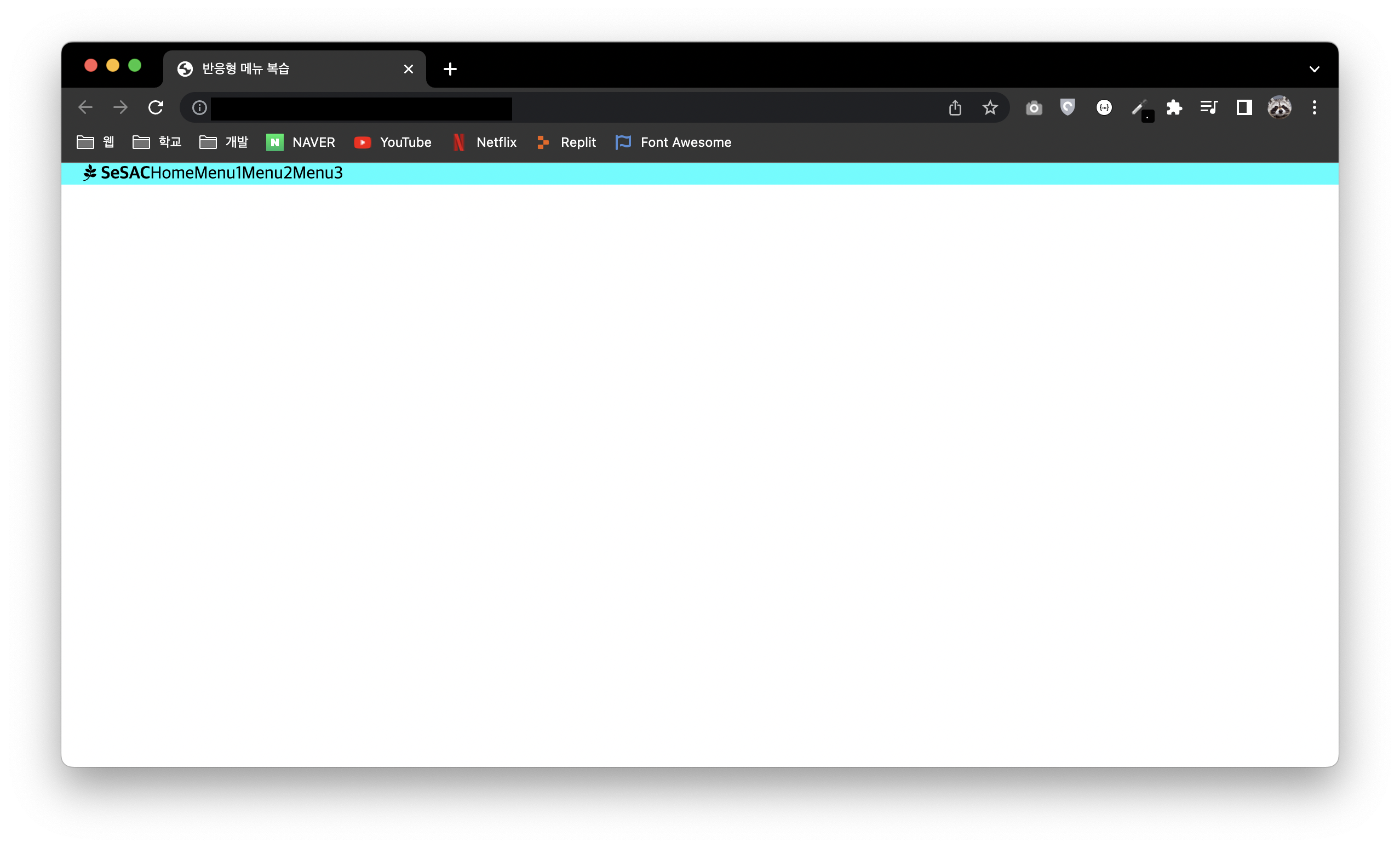
Task: Share this page via share icon
Action: pos(955,107)
